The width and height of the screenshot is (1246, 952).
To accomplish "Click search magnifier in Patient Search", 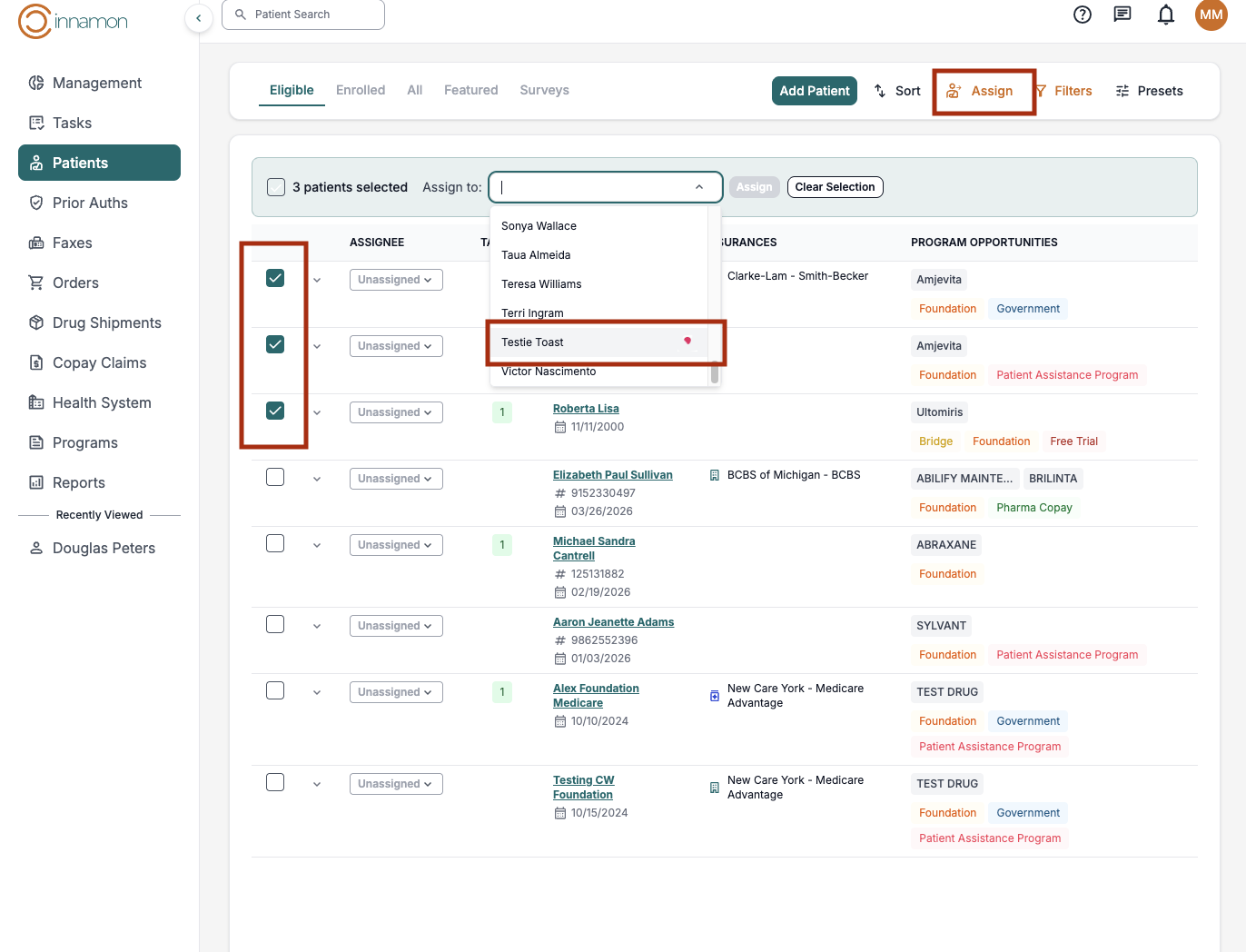I will pos(241,15).
